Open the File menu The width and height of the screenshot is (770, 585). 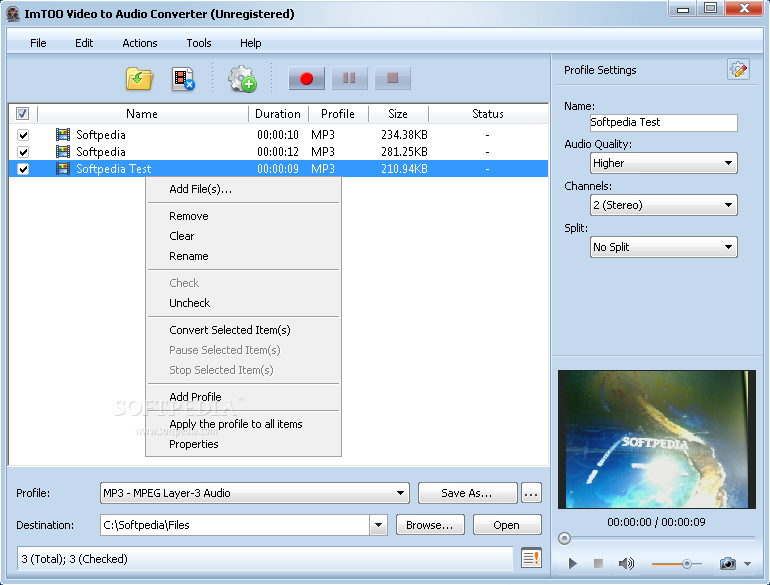tap(38, 43)
